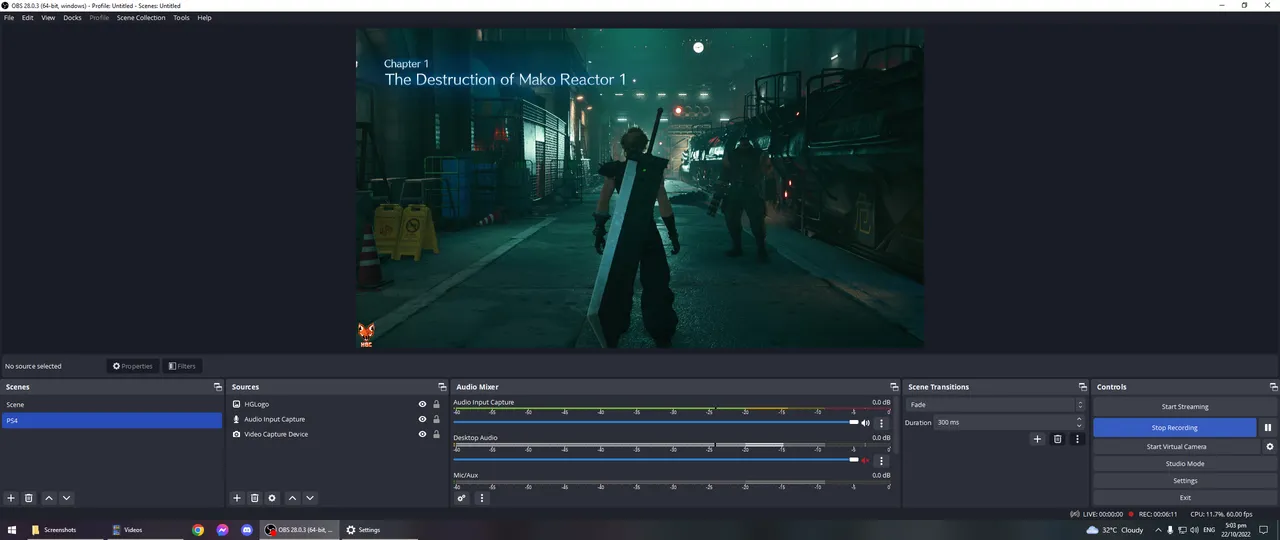1280x540 pixels.
Task: Open Discord from the taskbar
Action: pyautogui.click(x=247, y=530)
